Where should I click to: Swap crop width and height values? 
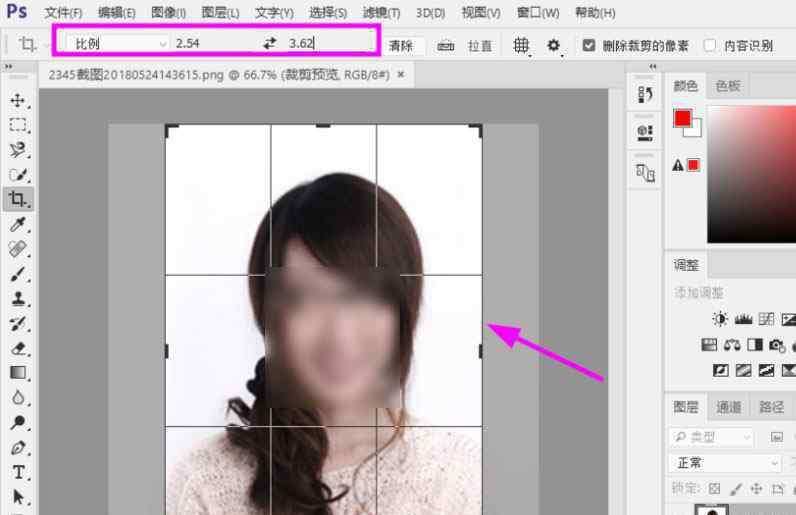269,44
